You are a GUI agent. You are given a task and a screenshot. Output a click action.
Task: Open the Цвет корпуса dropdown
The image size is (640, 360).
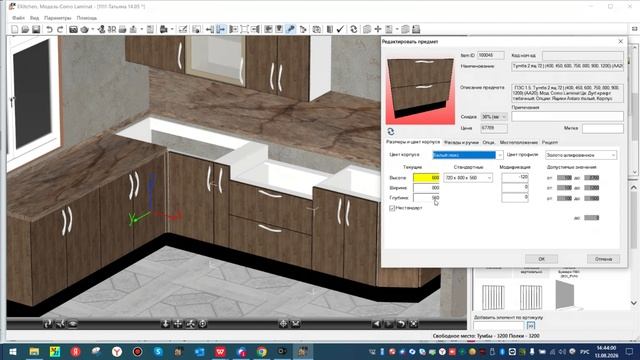point(500,155)
